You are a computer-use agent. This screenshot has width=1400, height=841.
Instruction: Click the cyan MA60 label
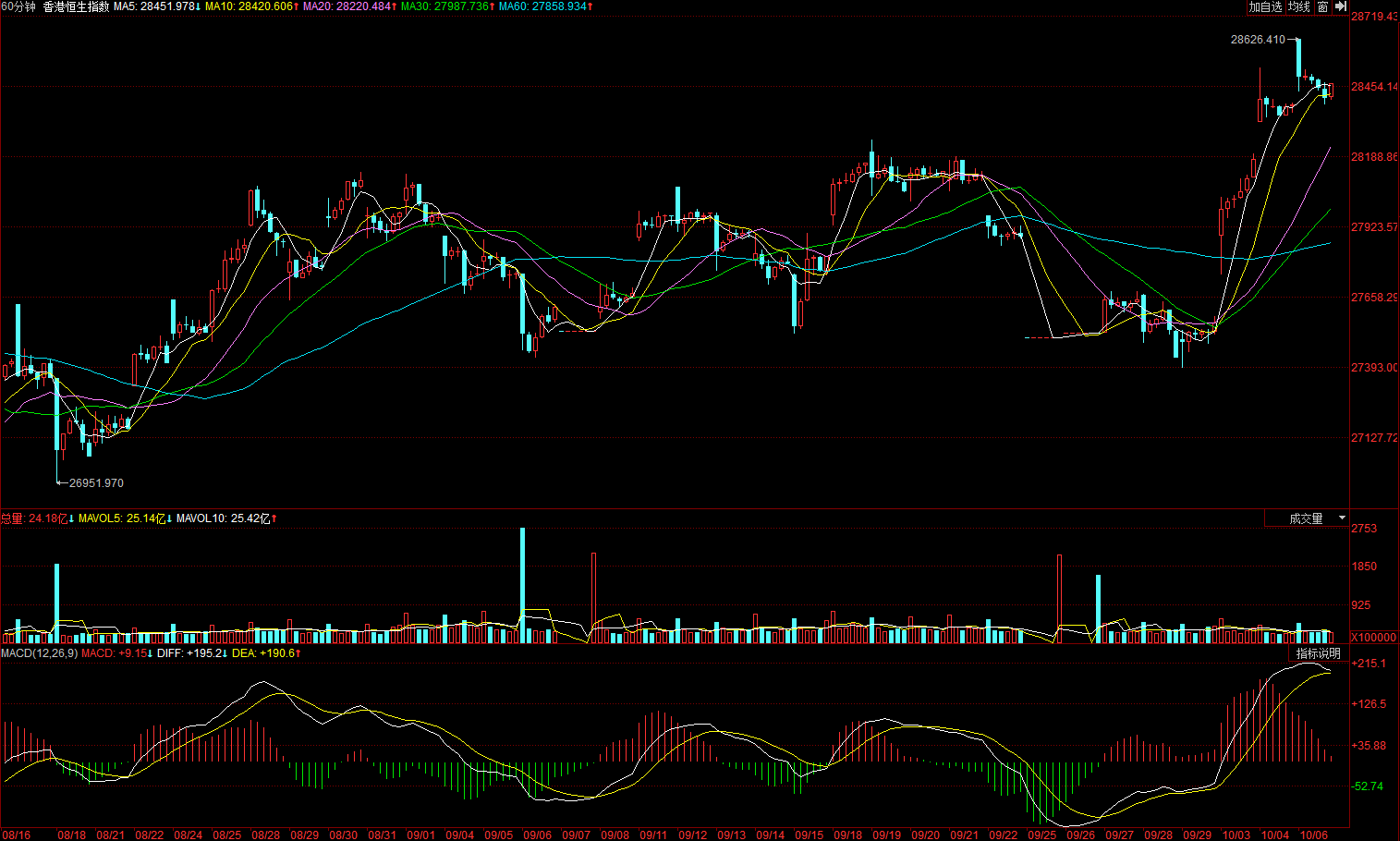[x=545, y=6]
